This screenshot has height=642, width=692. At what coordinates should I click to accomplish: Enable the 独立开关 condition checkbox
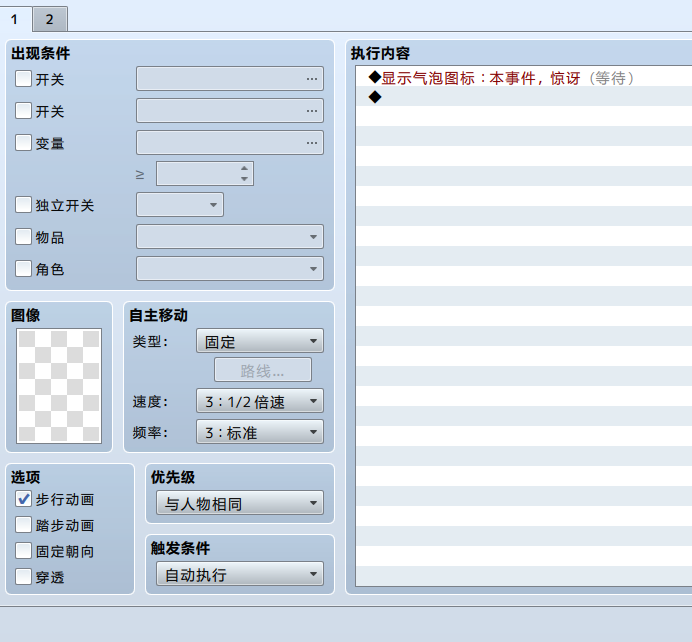(x=23, y=205)
